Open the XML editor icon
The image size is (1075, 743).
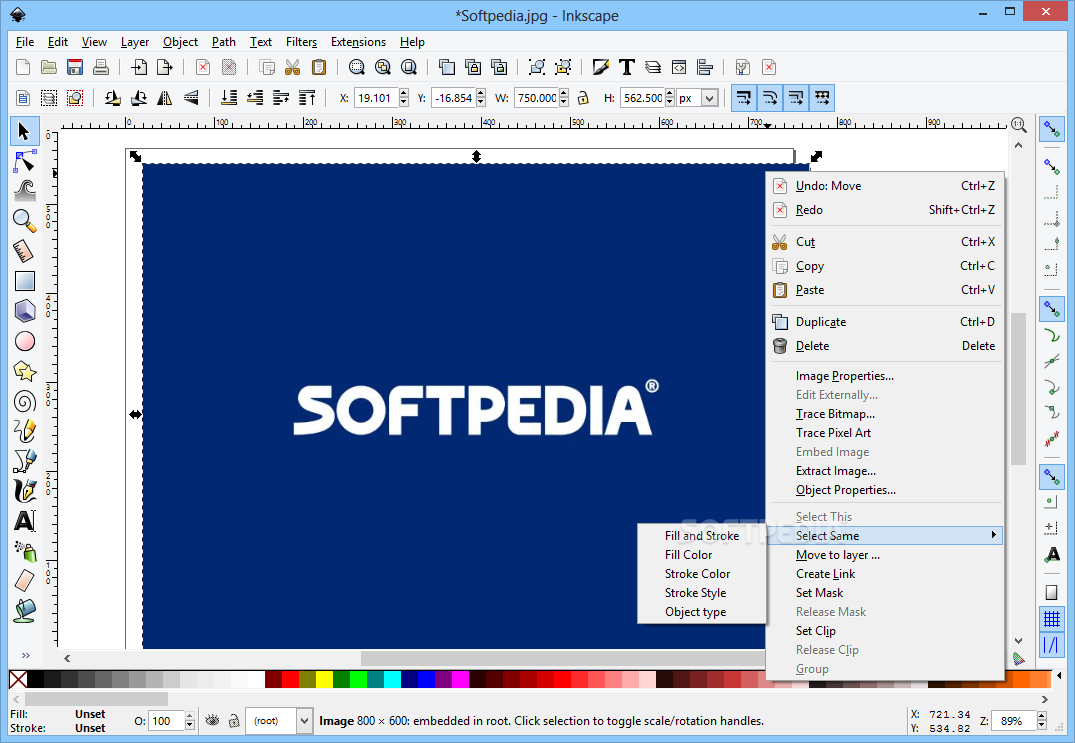(x=679, y=67)
